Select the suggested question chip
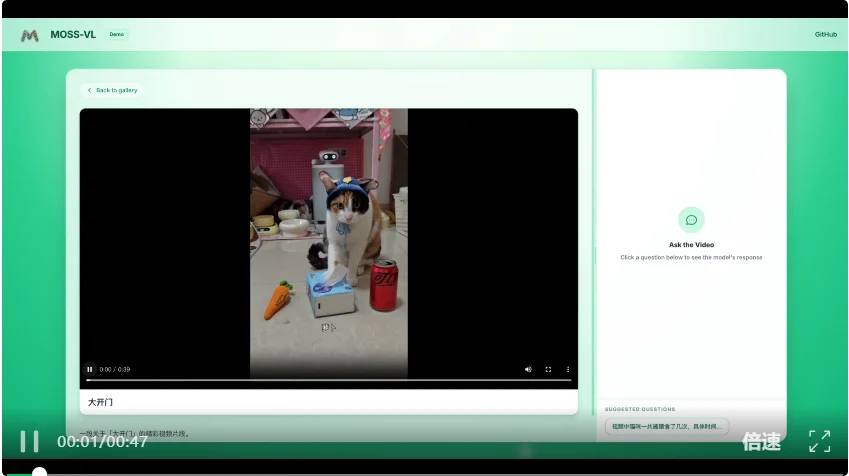The height and width of the screenshot is (476, 849). 667,427
